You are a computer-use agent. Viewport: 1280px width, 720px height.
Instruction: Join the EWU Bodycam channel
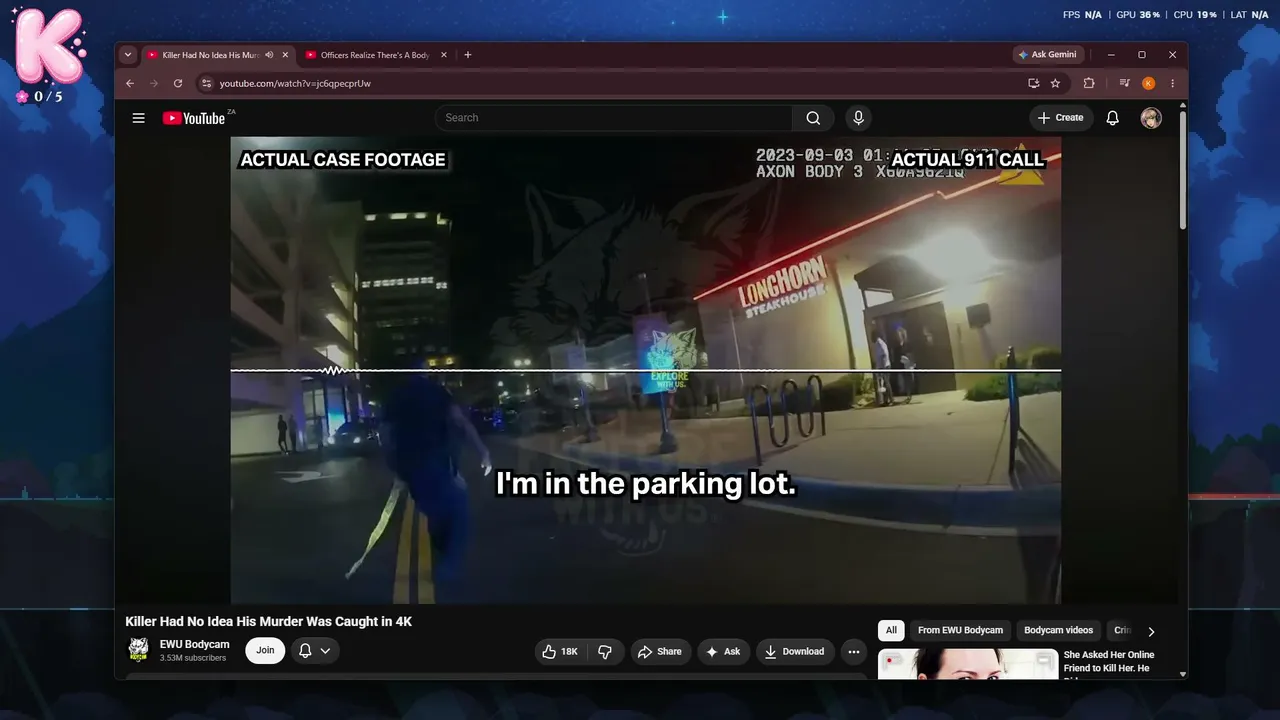(265, 651)
